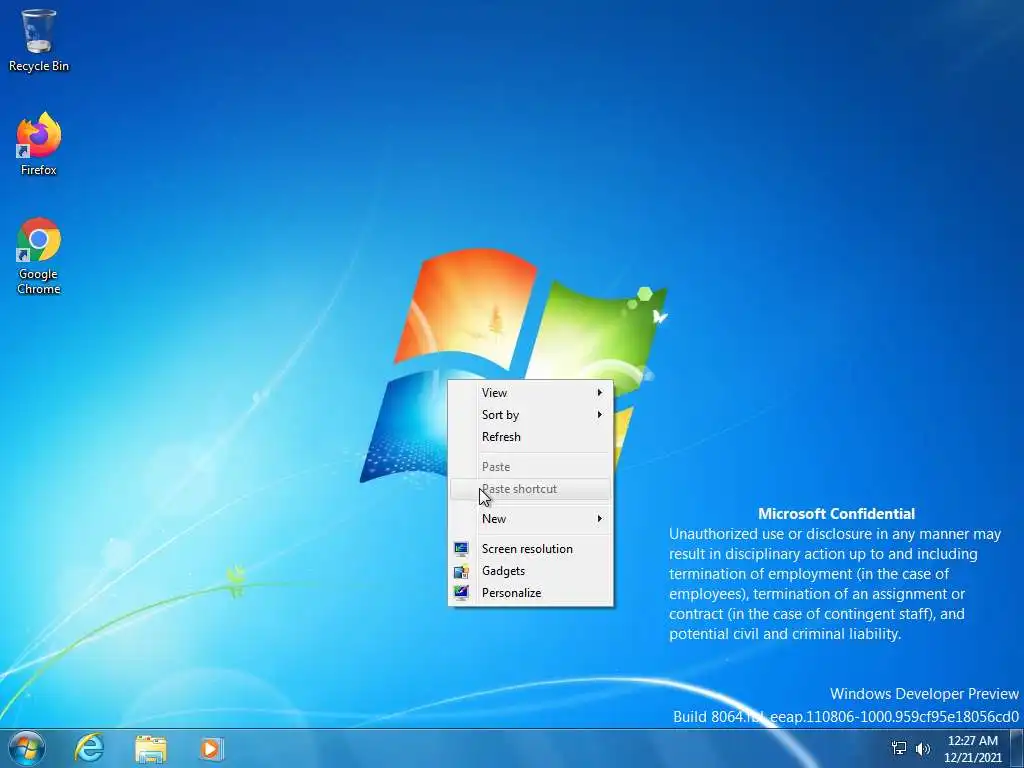Launch Windows Media Player from taskbar
Image resolution: width=1024 pixels, height=768 pixels.
pos(211,748)
